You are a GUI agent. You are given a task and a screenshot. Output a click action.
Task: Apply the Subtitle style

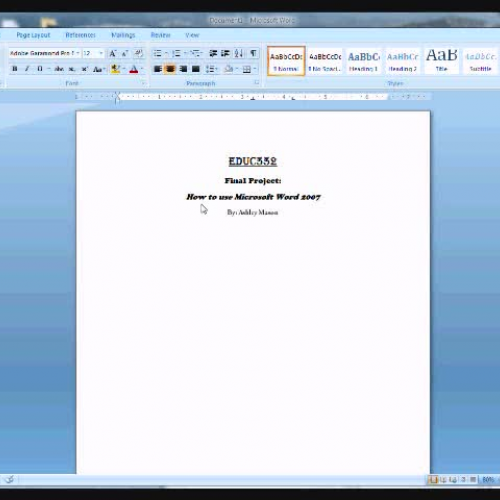point(481,61)
